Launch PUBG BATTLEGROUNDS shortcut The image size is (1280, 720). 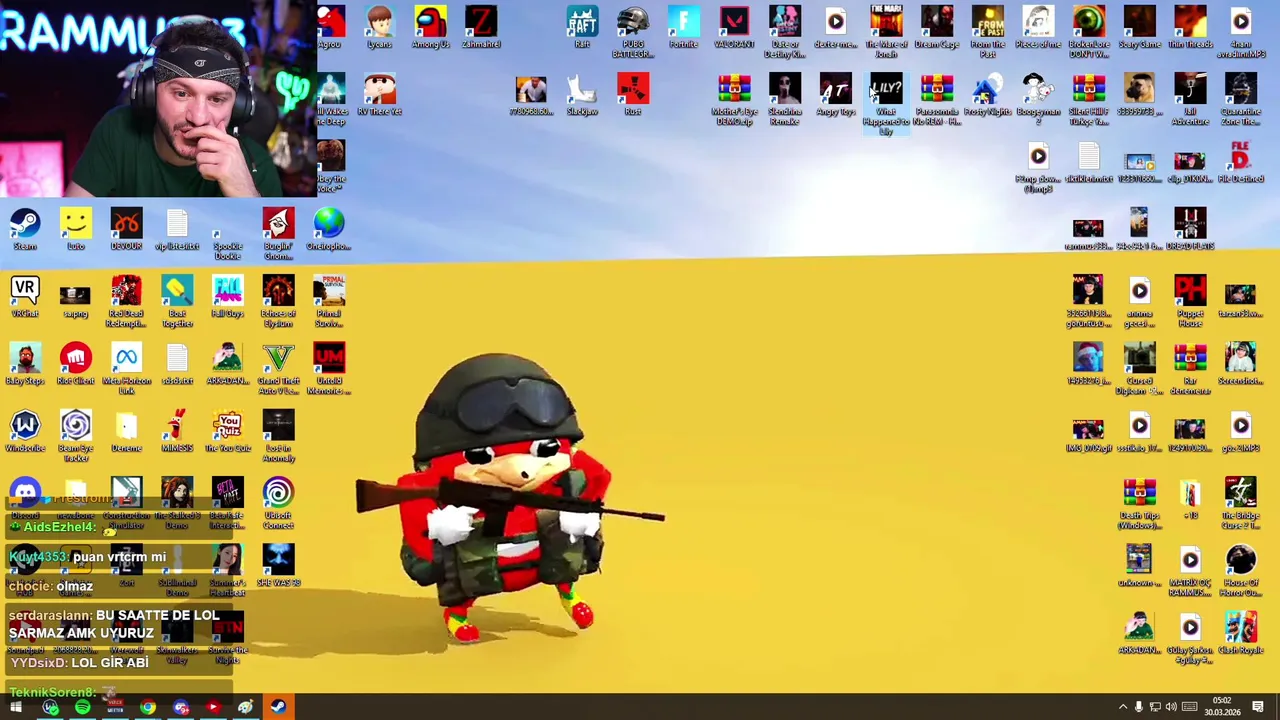click(633, 32)
